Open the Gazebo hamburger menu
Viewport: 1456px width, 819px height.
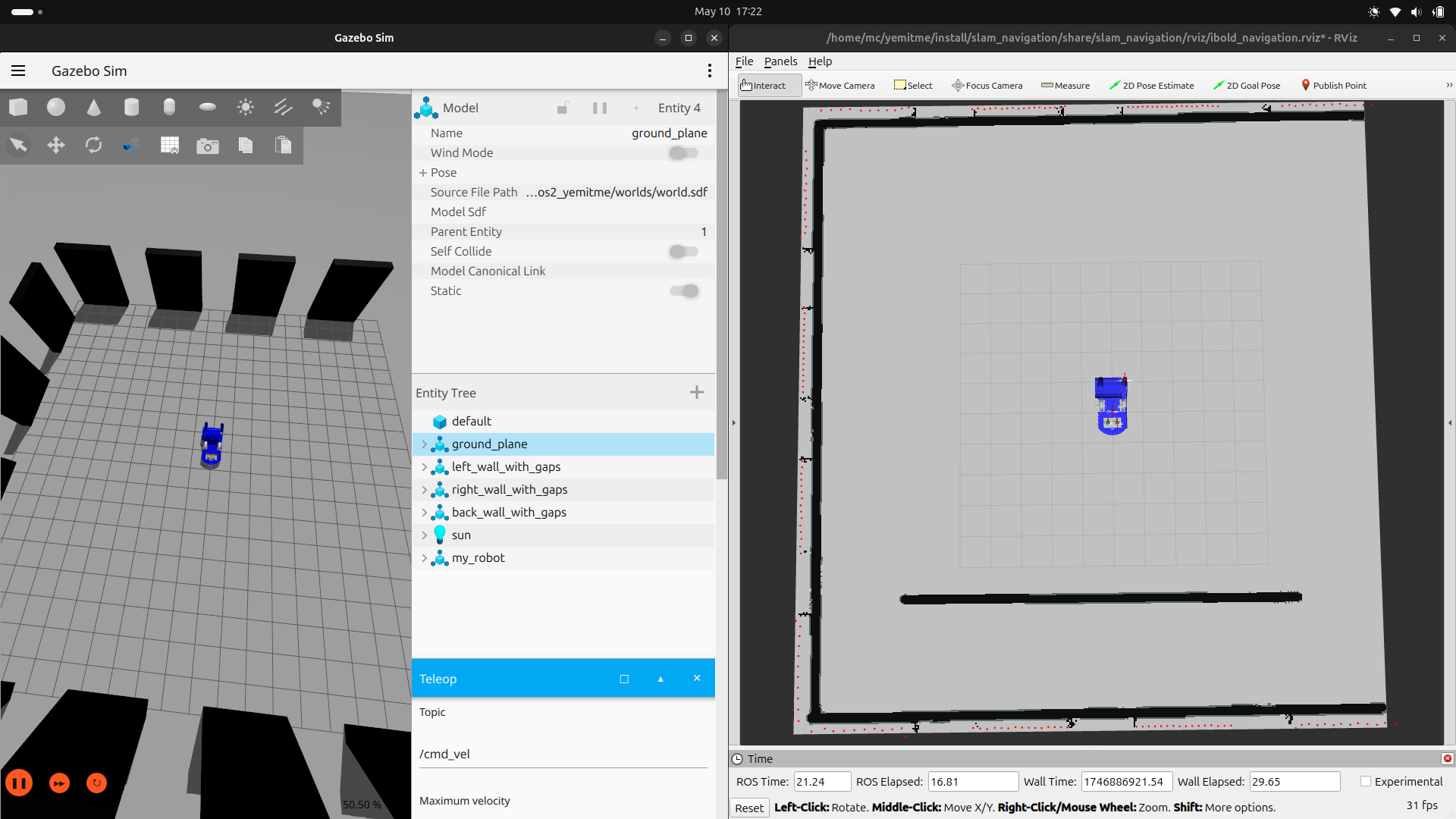(18, 71)
